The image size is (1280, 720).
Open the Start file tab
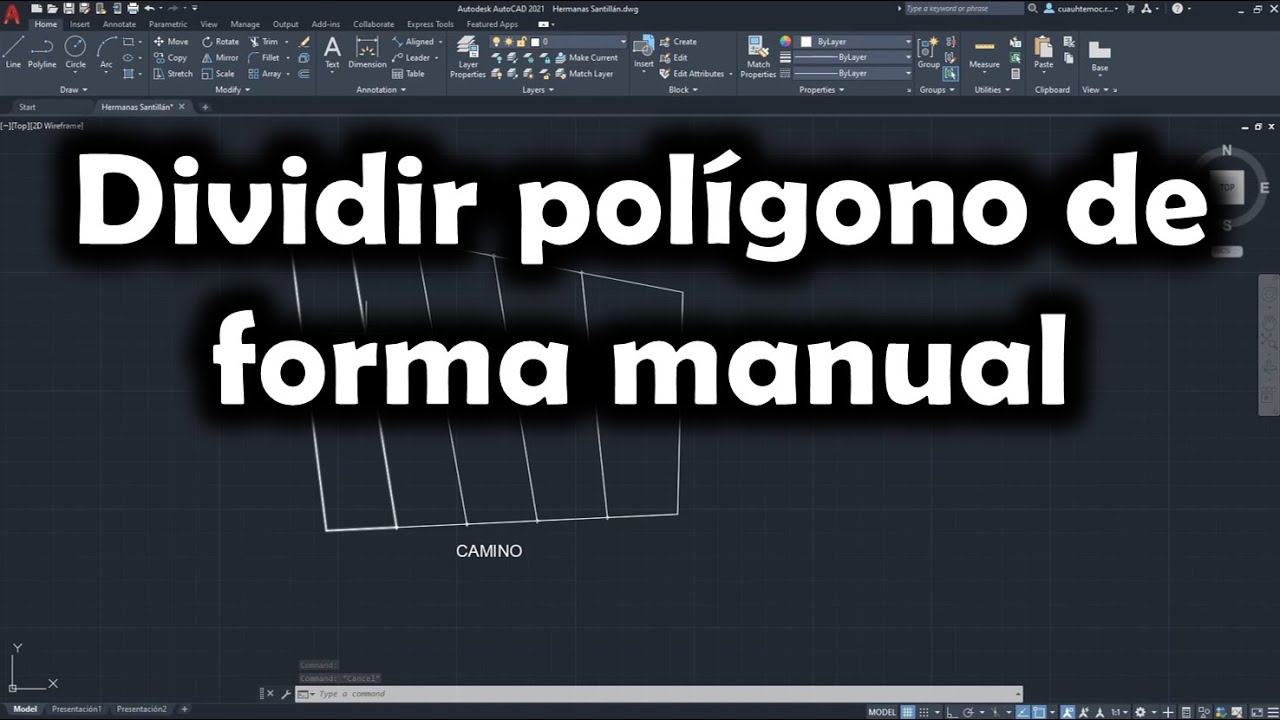click(x=27, y=106)
